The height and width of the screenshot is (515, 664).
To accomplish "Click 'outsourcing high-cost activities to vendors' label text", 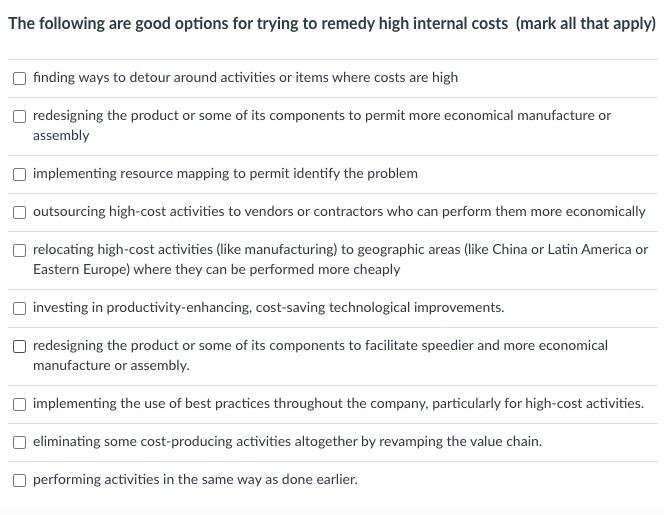I will click(339, 211).
